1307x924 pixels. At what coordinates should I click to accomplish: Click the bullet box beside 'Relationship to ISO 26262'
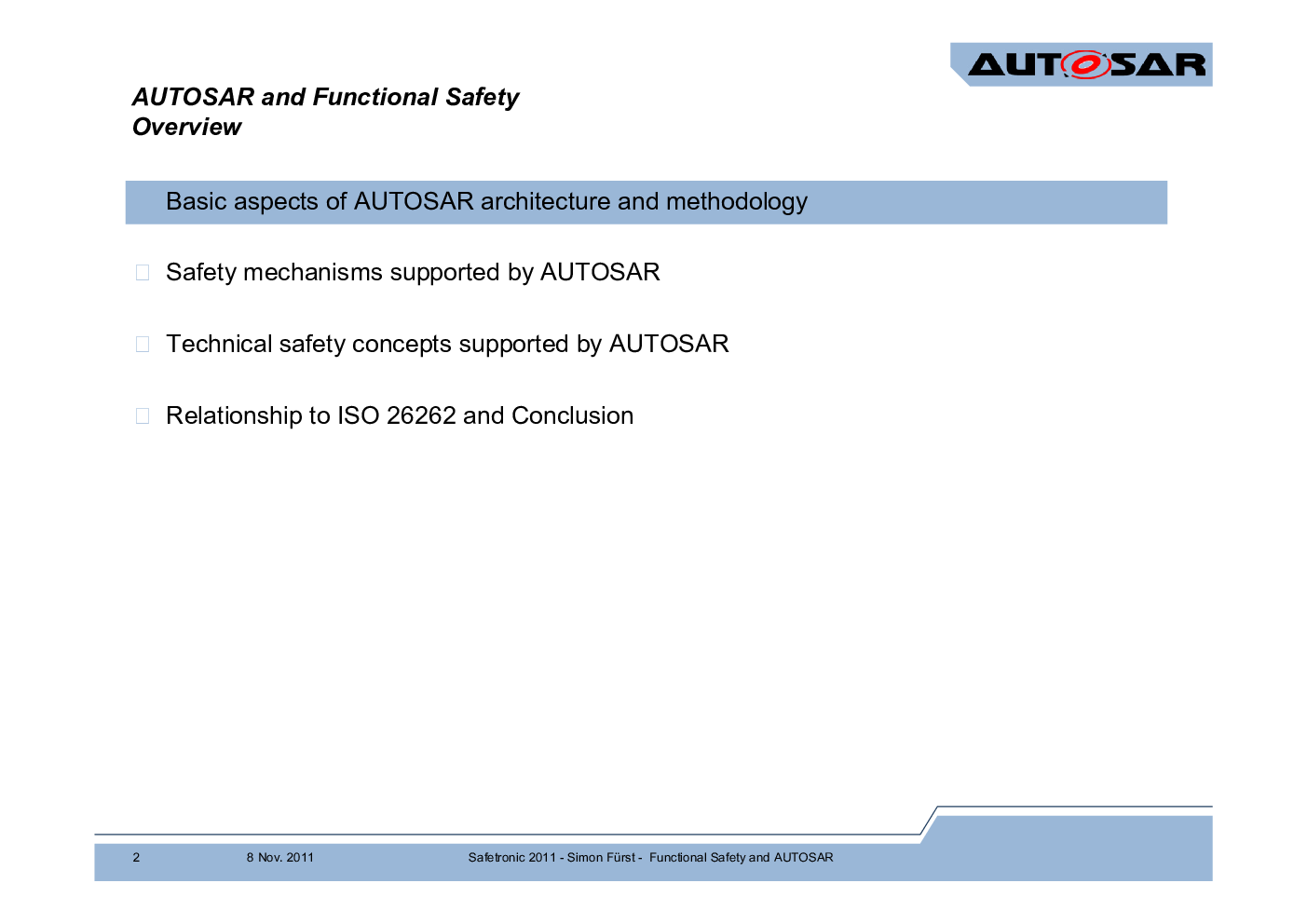(143, 415)
